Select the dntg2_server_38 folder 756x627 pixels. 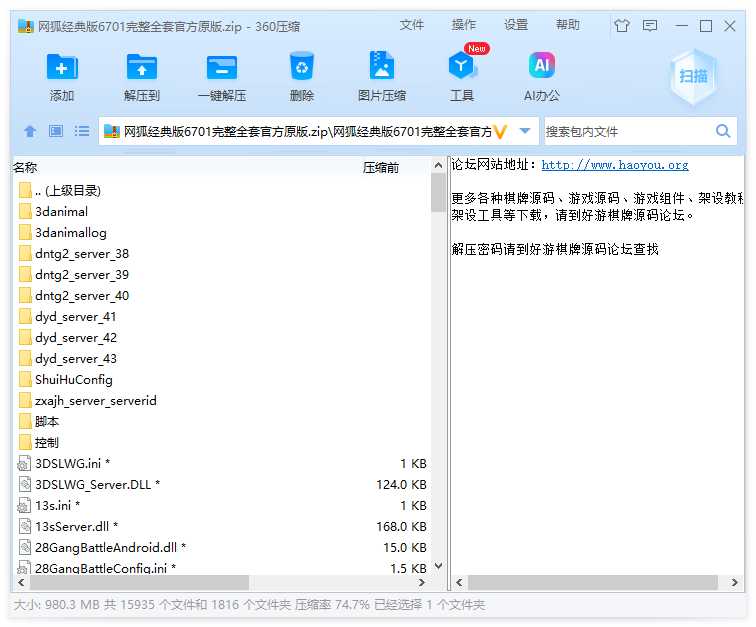point(82,254)
